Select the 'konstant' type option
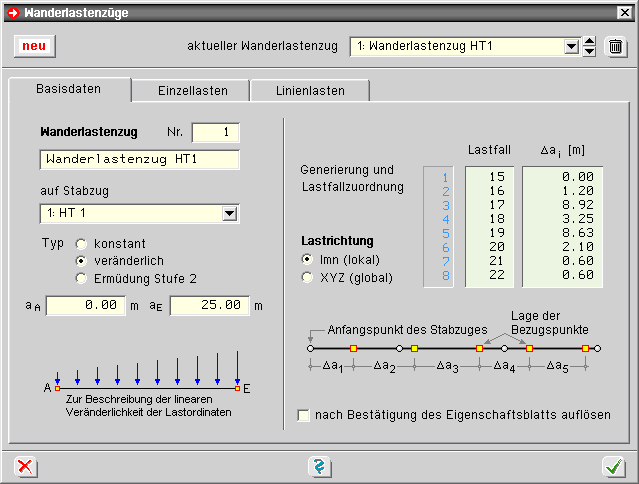Viewport: 639px width, 484px height. point(81,243)
